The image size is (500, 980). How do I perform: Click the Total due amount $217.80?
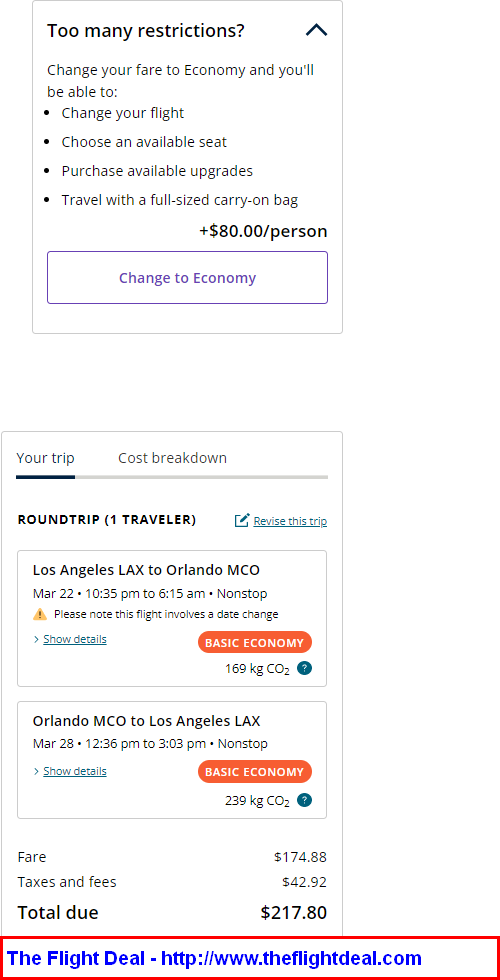coord(294,912)
